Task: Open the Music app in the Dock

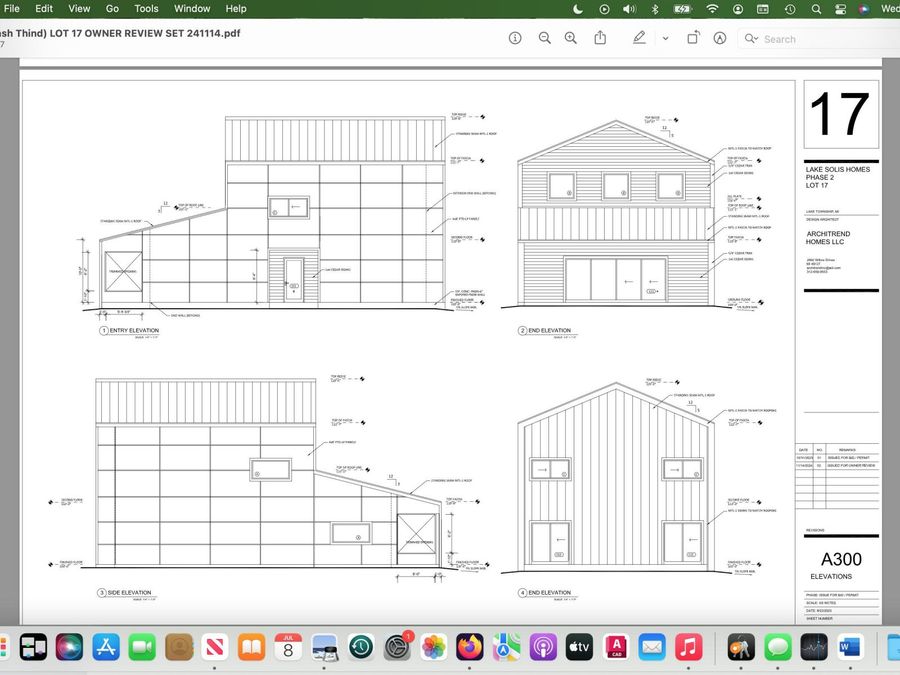Action: pos(689,647)
